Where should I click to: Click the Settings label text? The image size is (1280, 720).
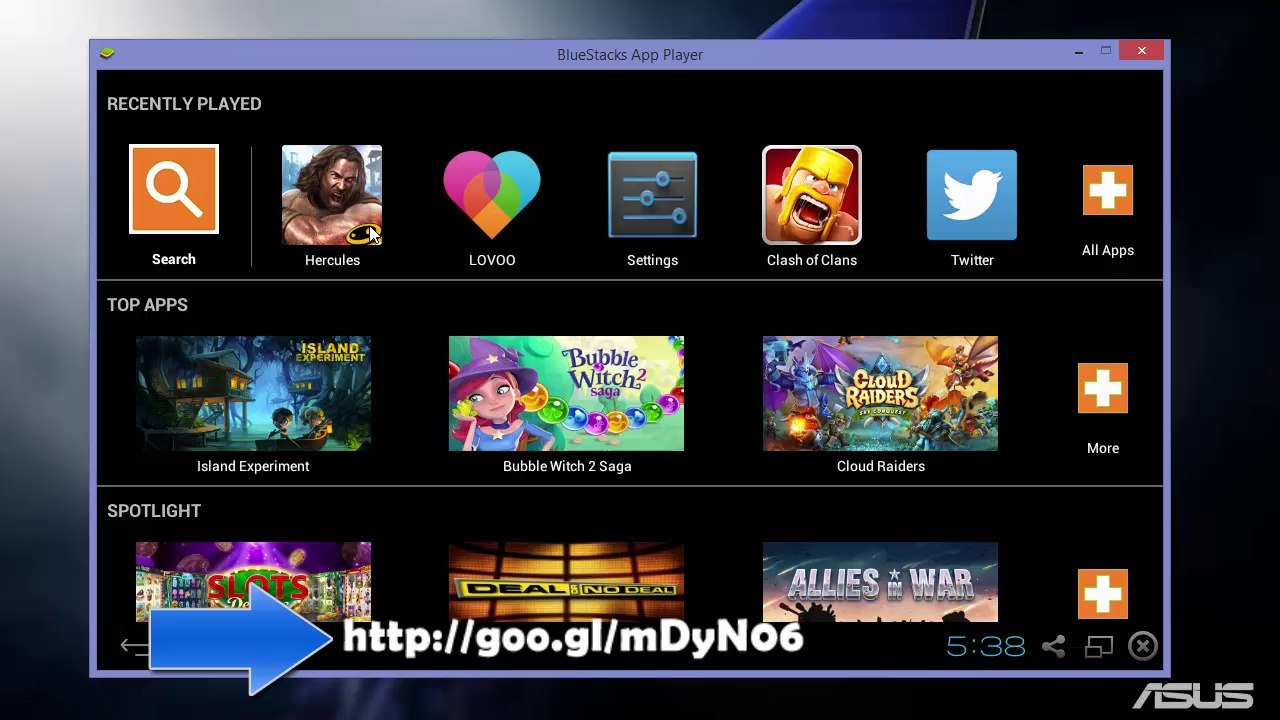(652, 260)
